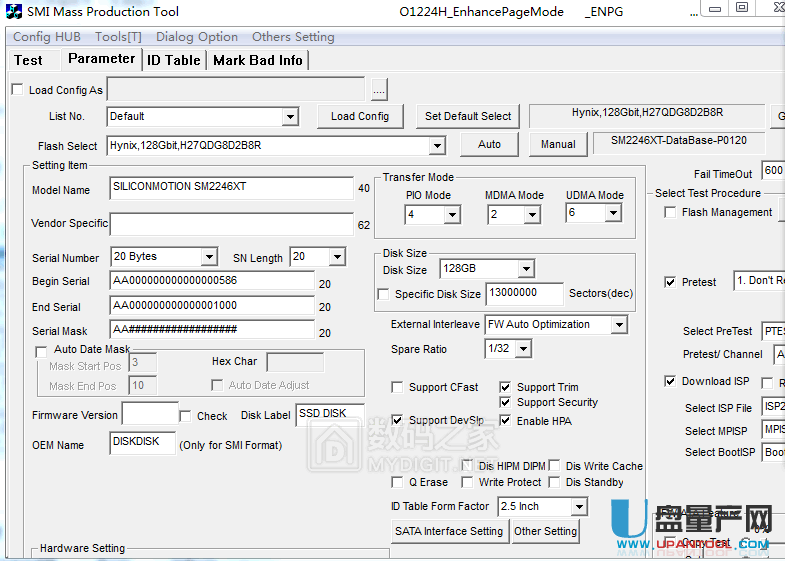Open the Mark Bad Info tab
Viewport: 785px width, 561px height.
pyautogui.click(x=258, y=60)
